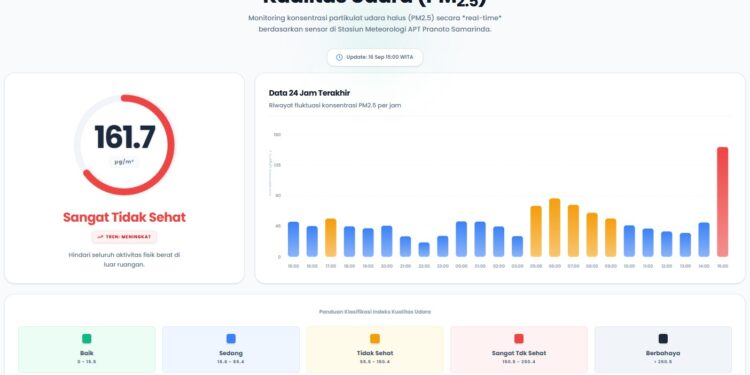Click the Riwayat fluktuasi konsentrasi PM2.5 subtitle
The width and height of the screenshot is (750, 375).
(x=335, y=105)
